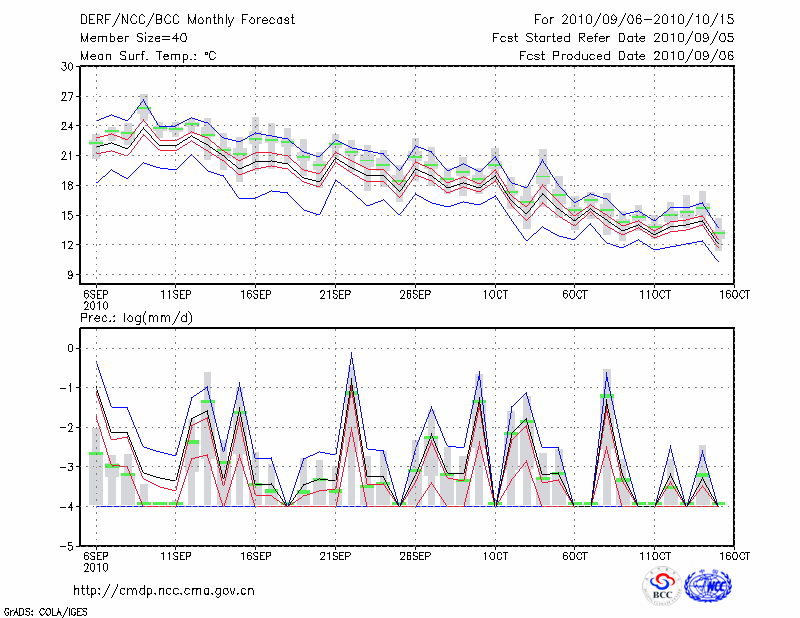The height and width of the screenshot is (618, 800).
Task: Select the -5 value on precipitation y-axis
Action: tap(68, 547)
